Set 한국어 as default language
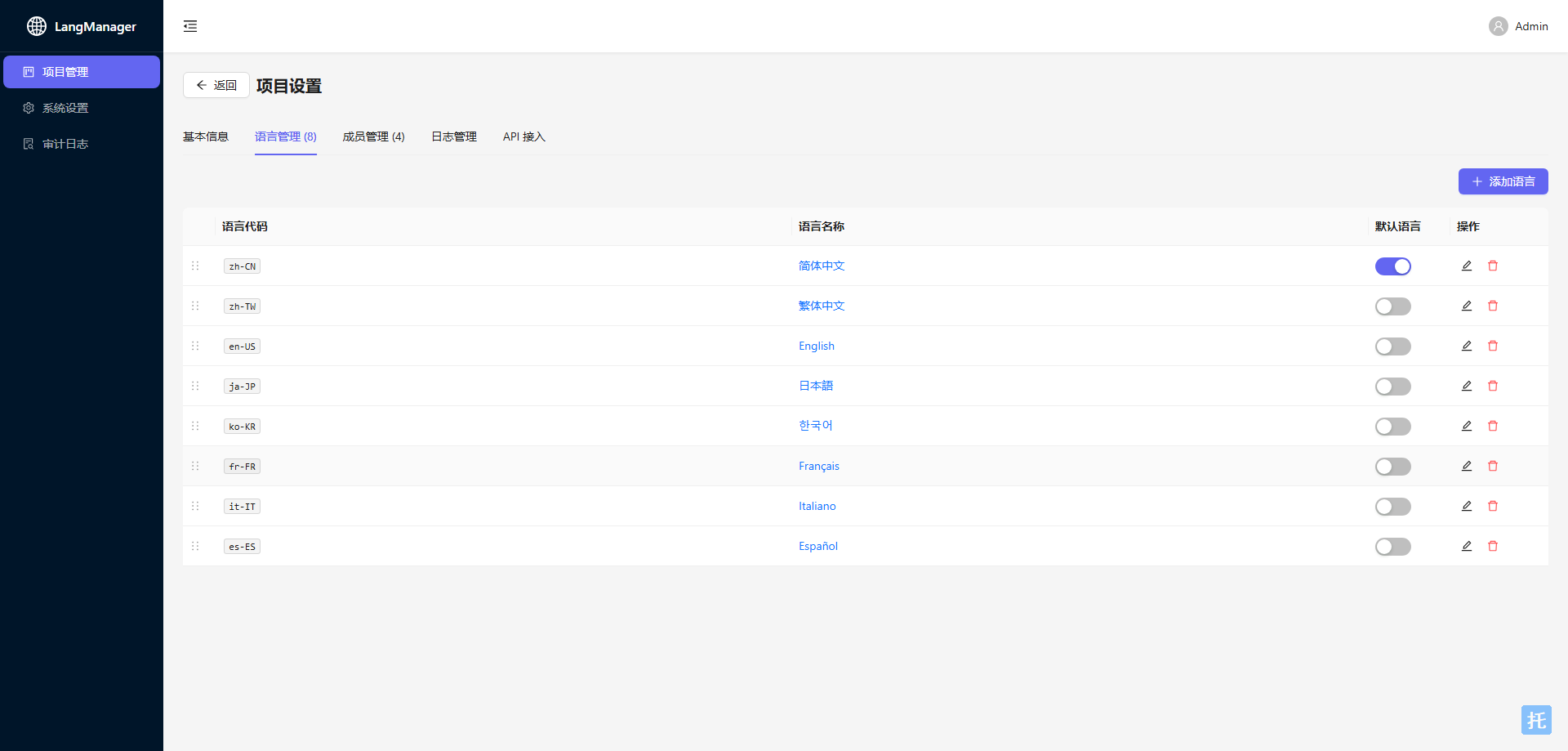Screen dimensions: 1568x751 [1393, 427]
